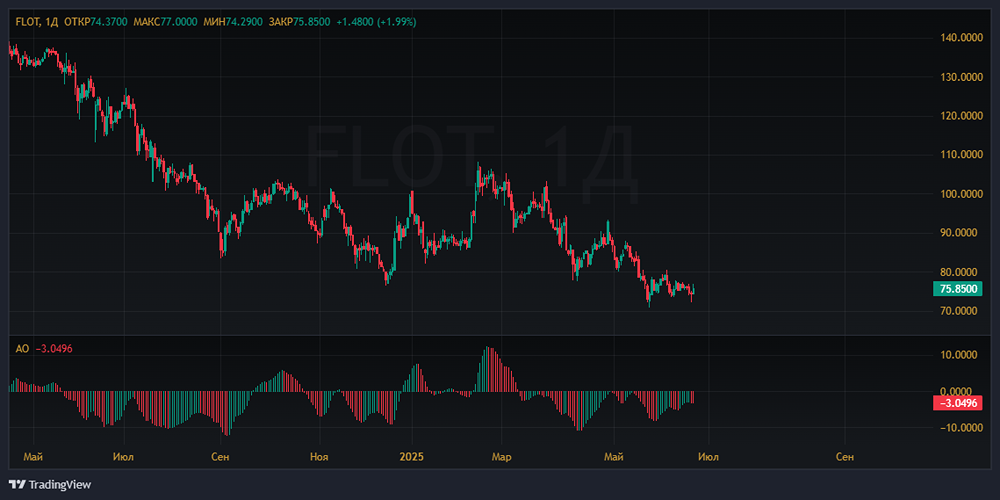The height and width of the screenshot is (500, 1000).
Task: Click the red -3.0496 axis value tag
Action: (x=955, y=403)
